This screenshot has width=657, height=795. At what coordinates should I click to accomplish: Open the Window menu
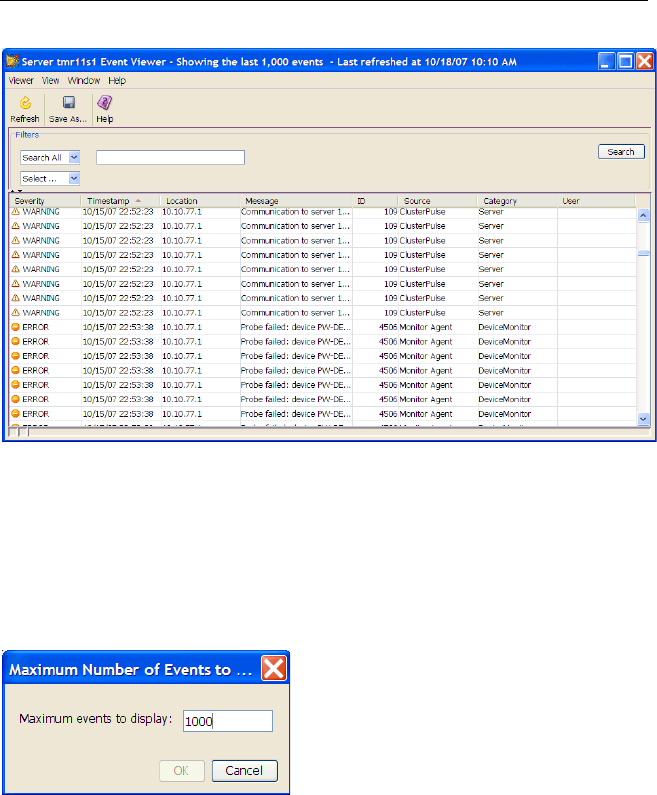[x=84, y=80]
